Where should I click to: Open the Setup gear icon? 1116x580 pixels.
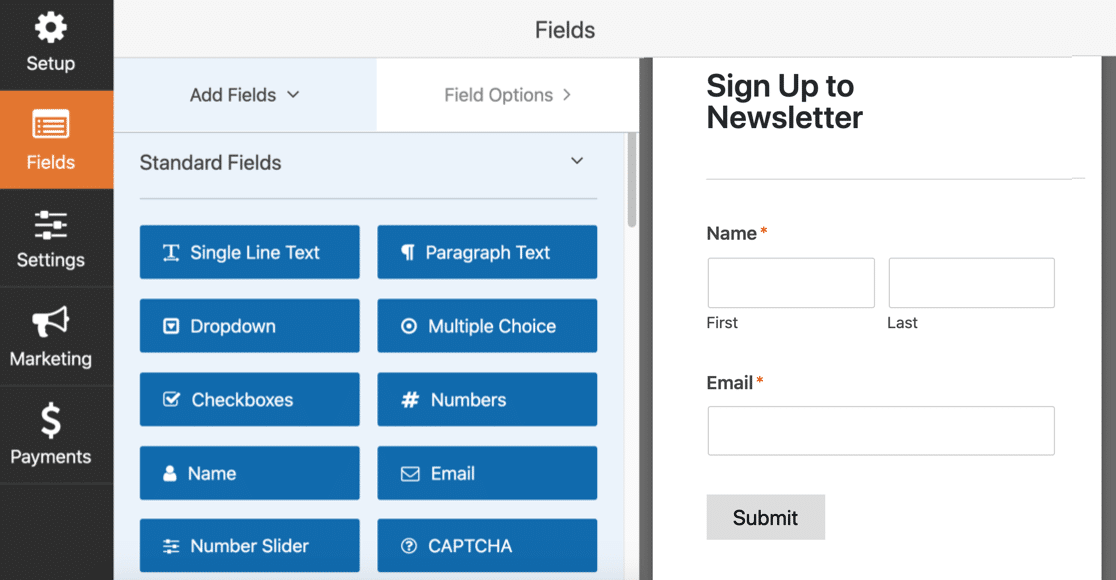(51, 27)
